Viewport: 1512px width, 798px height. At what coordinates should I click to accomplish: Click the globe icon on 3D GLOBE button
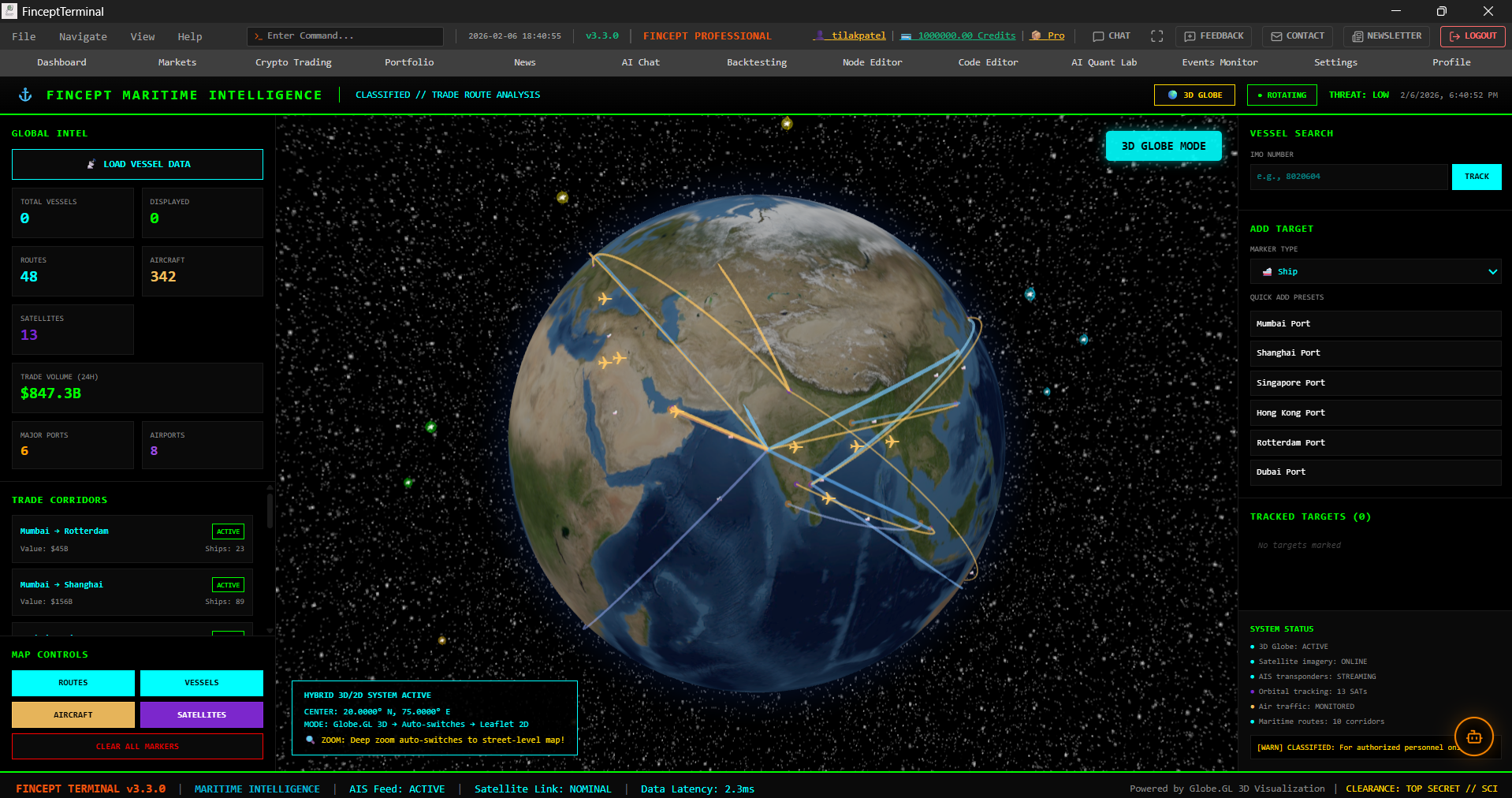pos(1172,95)
